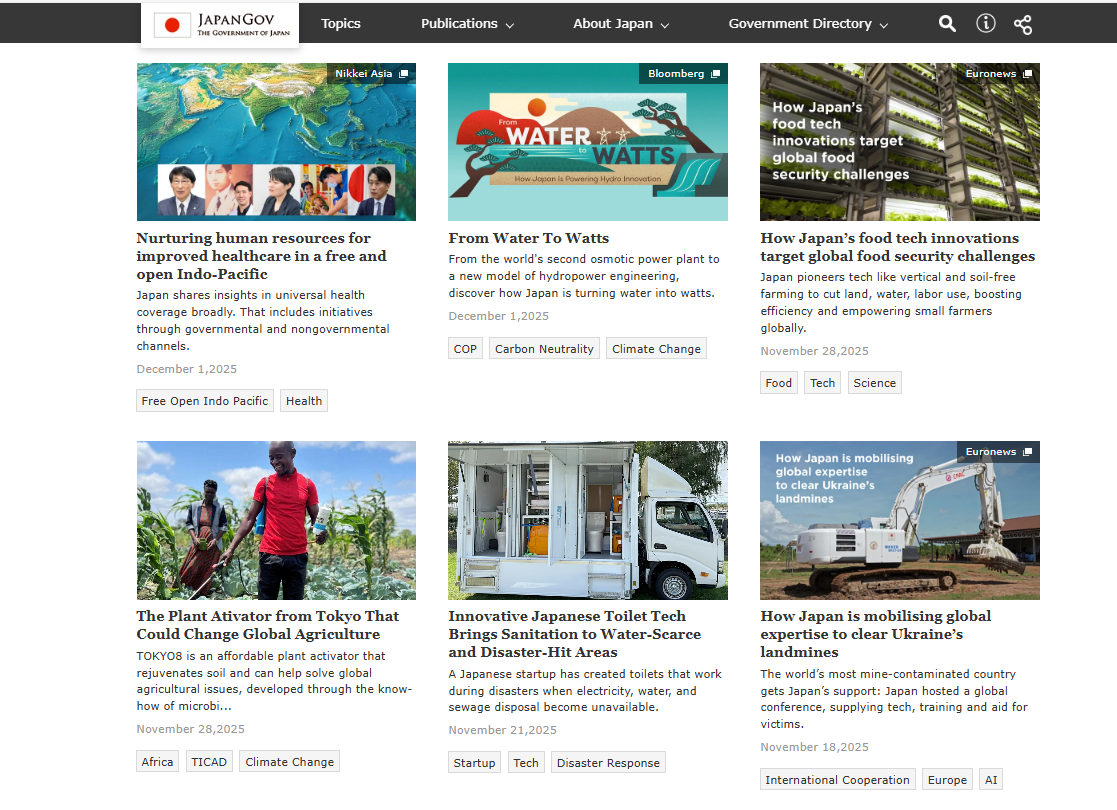Open 'From Water To Watts' article title

[528, 238]
